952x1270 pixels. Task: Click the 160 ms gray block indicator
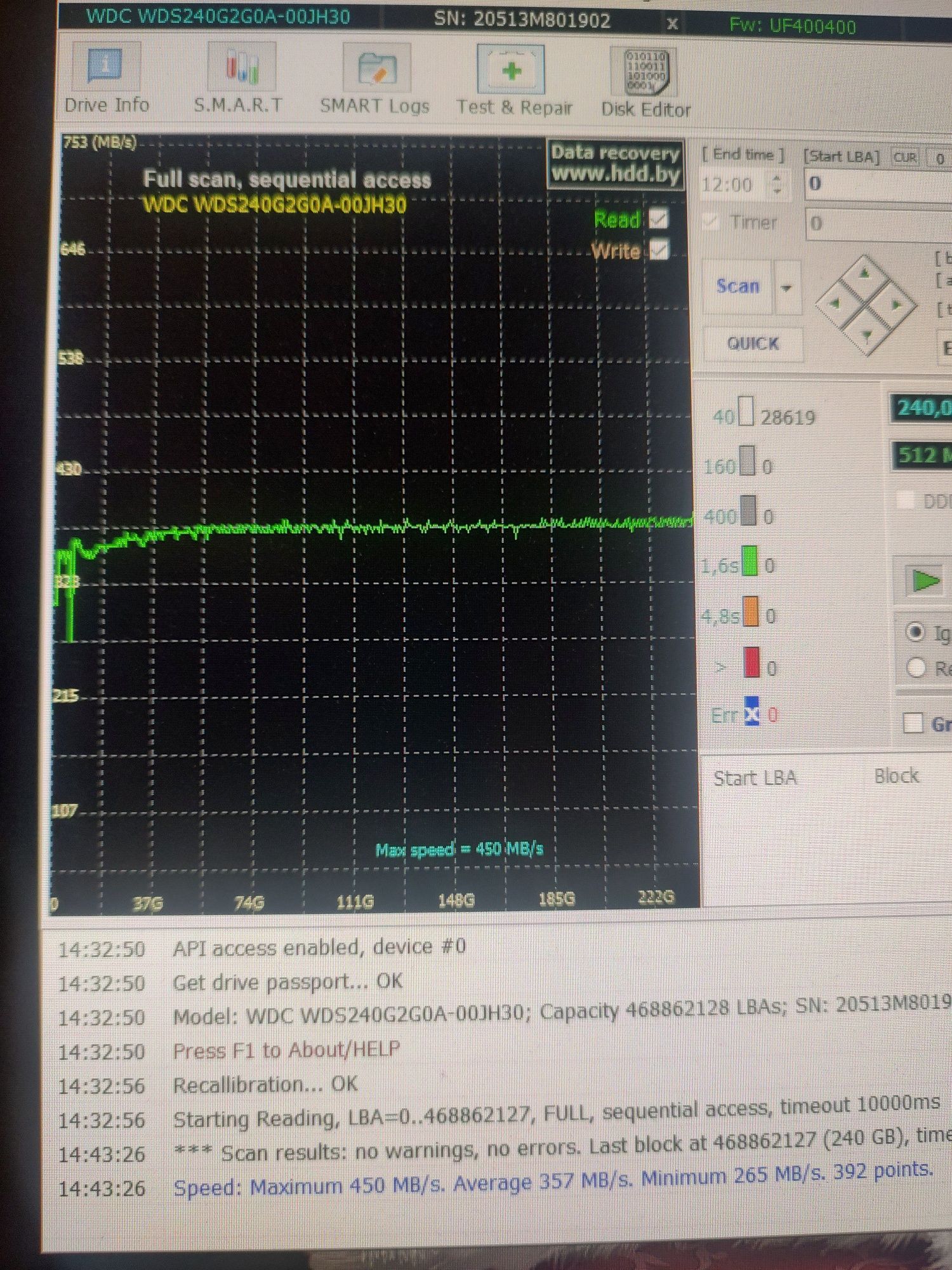(x=748, y=460)
